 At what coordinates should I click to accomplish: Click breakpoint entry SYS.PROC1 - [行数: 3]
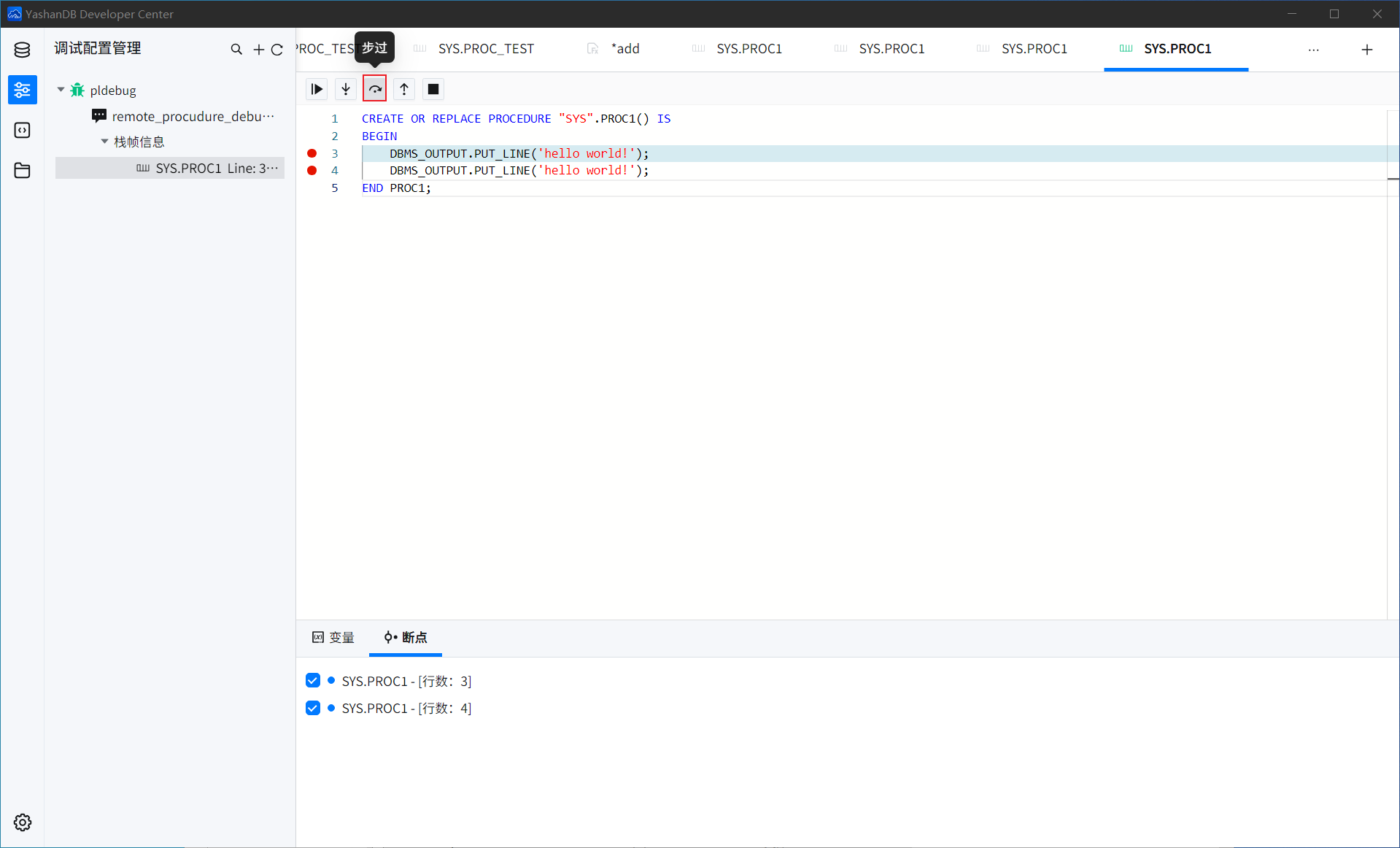[x=406, y=681]
